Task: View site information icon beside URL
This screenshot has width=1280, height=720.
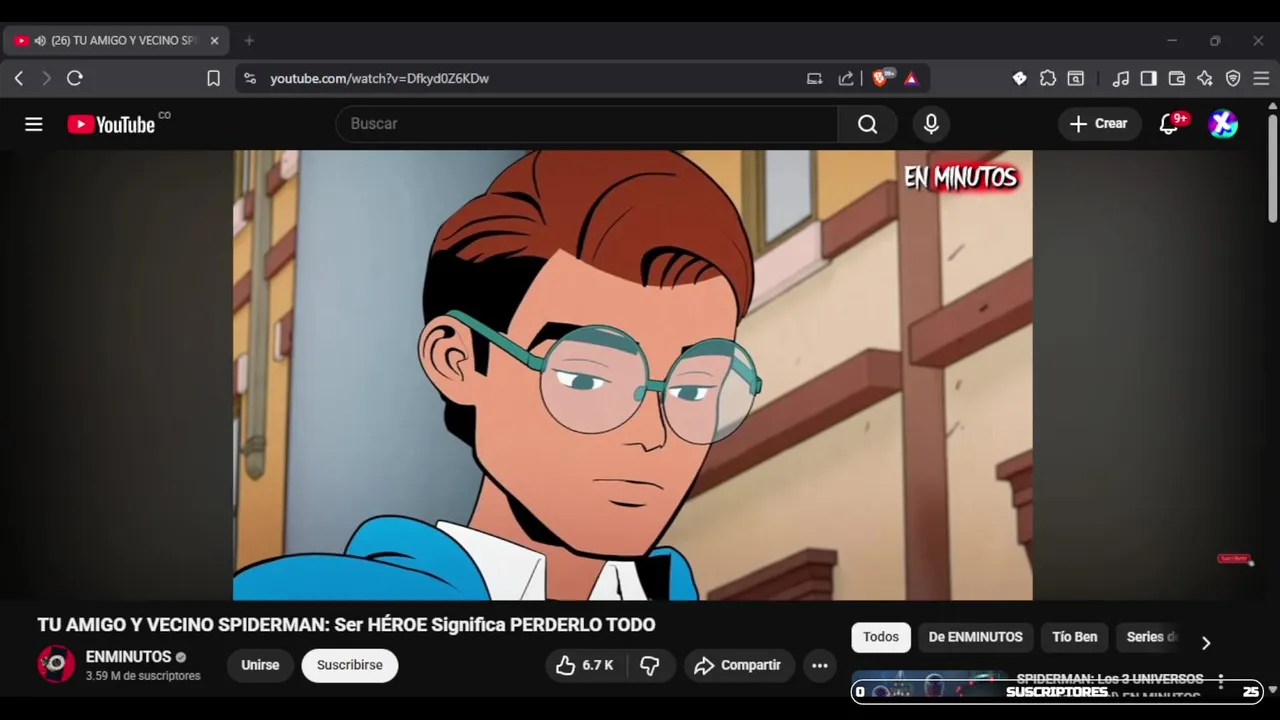Action: [x=250, y=78]
